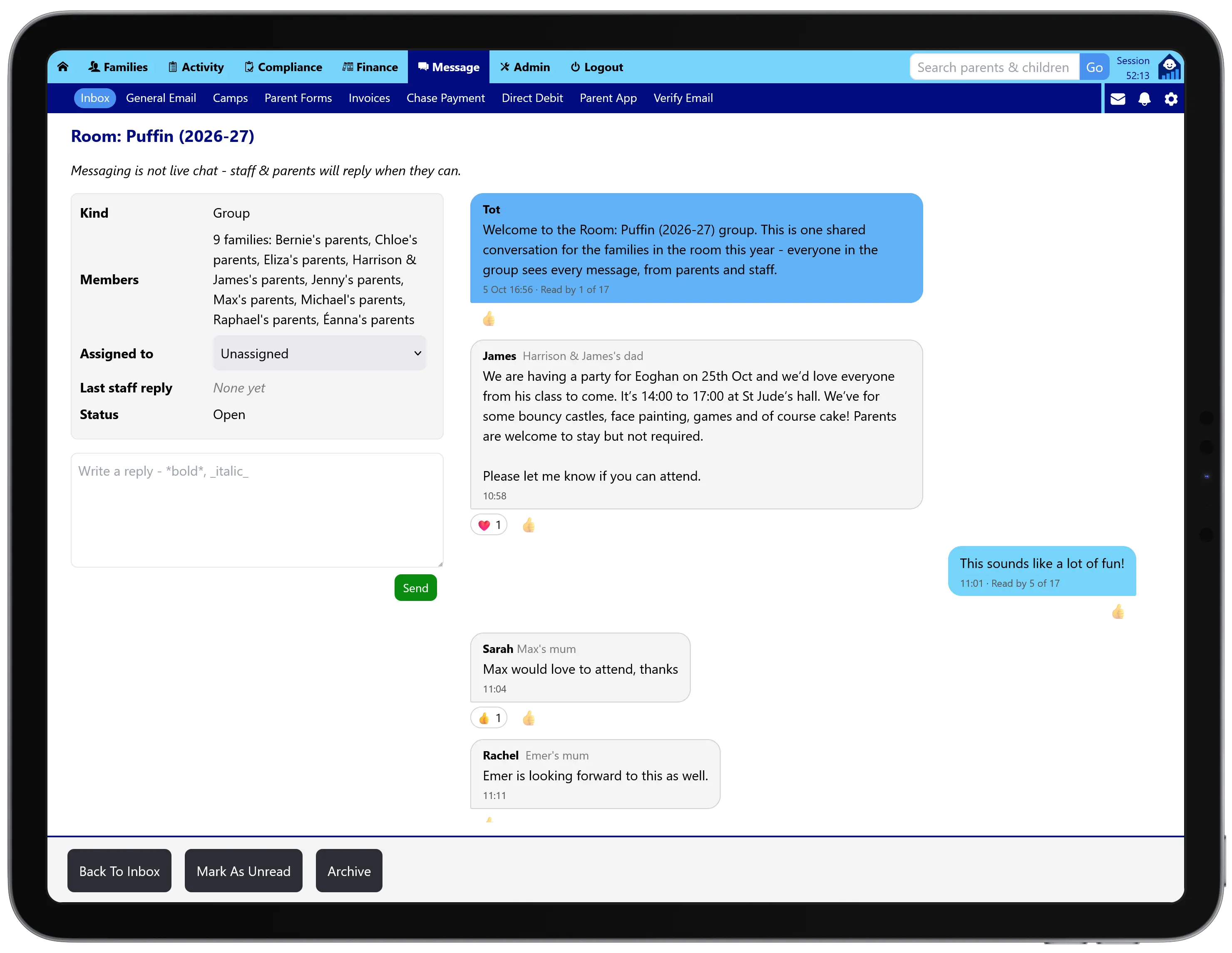The height and width of the screenshot is (953, 1232).
Task: Click Back To Inbox
Action: (x=119, y=871)
